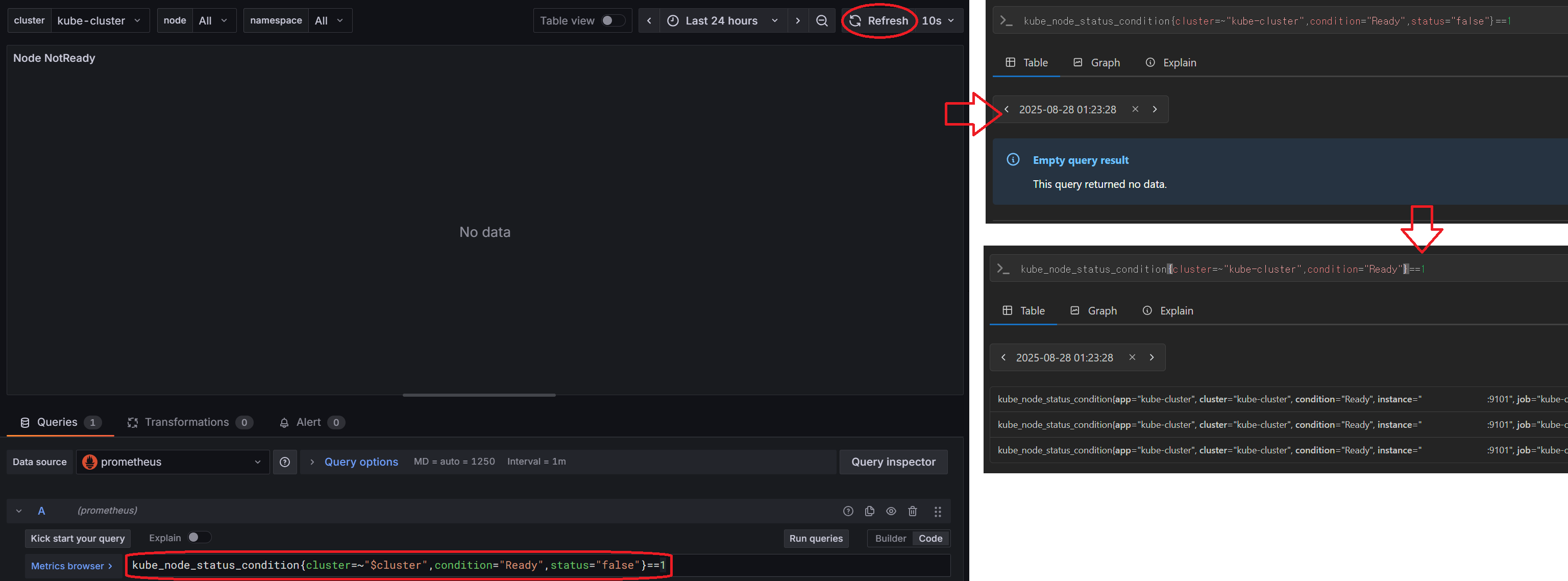This screenshot has width=1568, height=581.
Task: Shift time range backward with left arrow
Action: click(649, 21)
